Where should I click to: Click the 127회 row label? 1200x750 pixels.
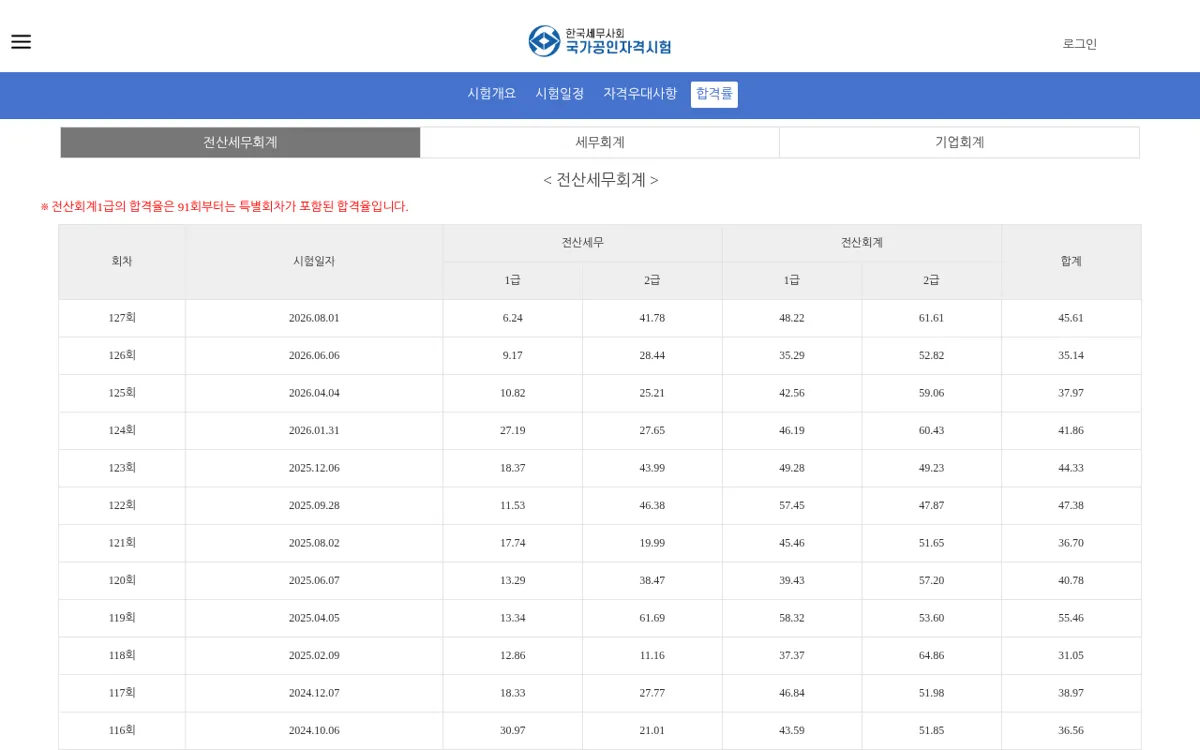[x=122, y=318]
